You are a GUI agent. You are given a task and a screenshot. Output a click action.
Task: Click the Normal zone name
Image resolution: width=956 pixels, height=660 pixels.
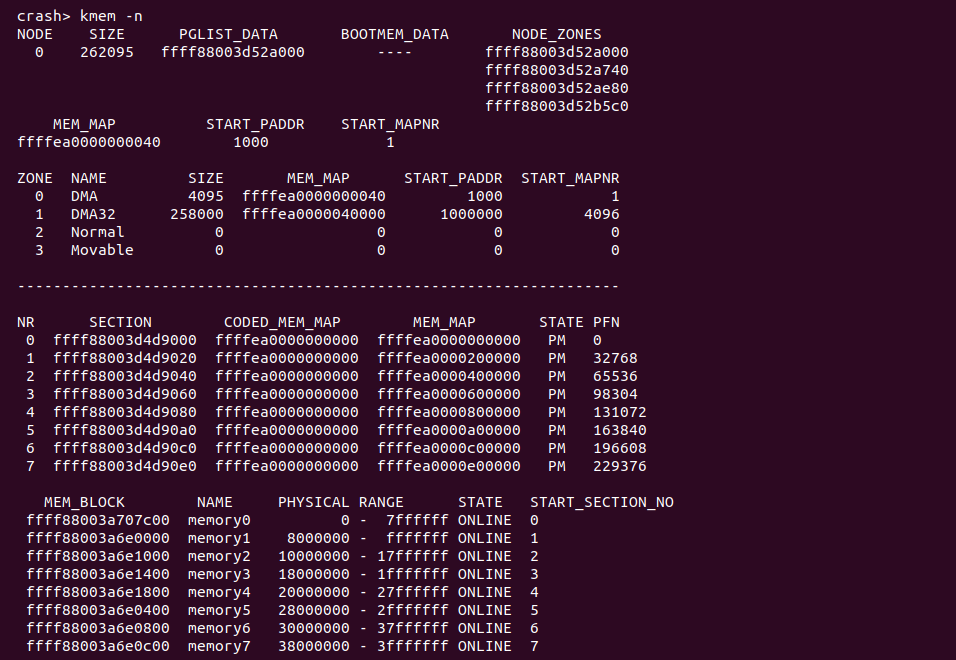pyautogui.click(x=97, y=232)
